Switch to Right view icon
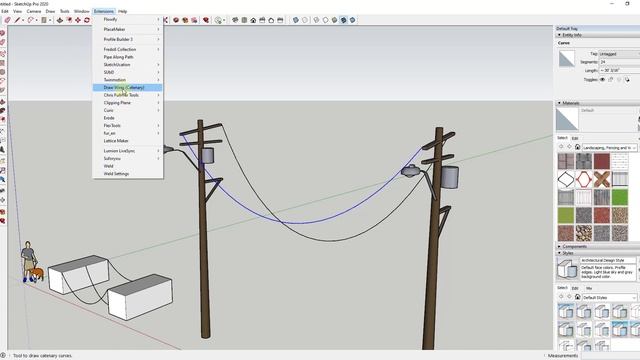Viewport: 640px width, 360px height. (262, 20)
